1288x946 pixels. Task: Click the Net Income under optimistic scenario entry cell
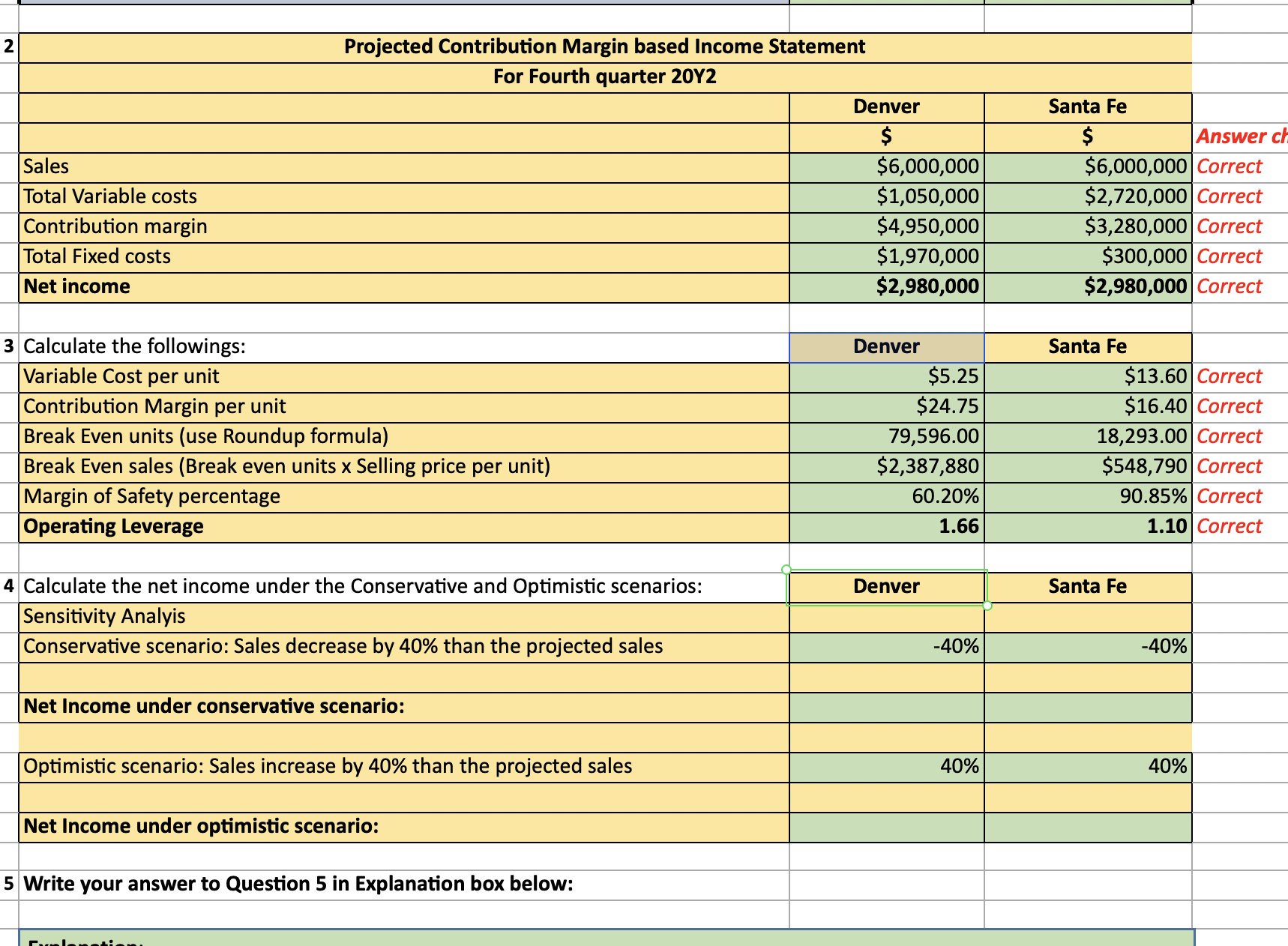[886, 826]
